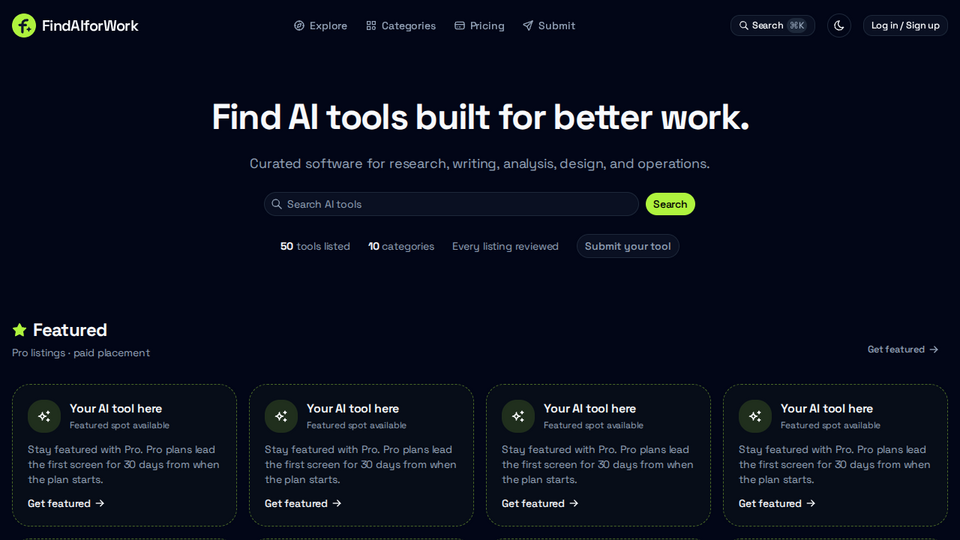
Task: Click the Explore compass icon
Action: pos(299,26)
